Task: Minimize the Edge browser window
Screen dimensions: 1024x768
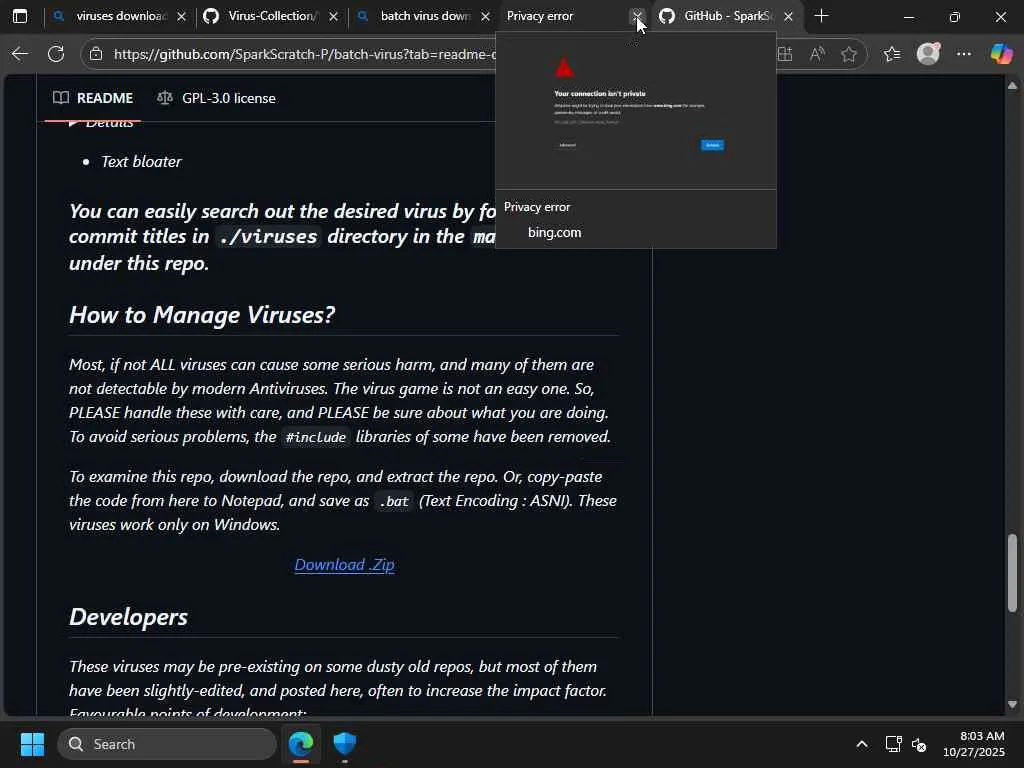Action: tap(908, 16)
